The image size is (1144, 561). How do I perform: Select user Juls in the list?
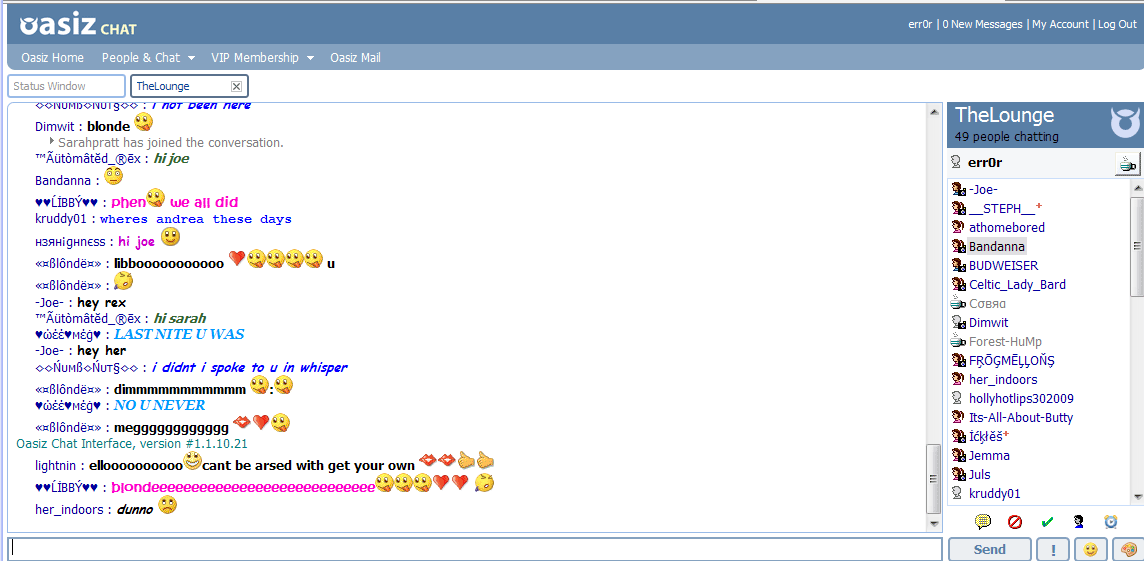coord(979,474)
